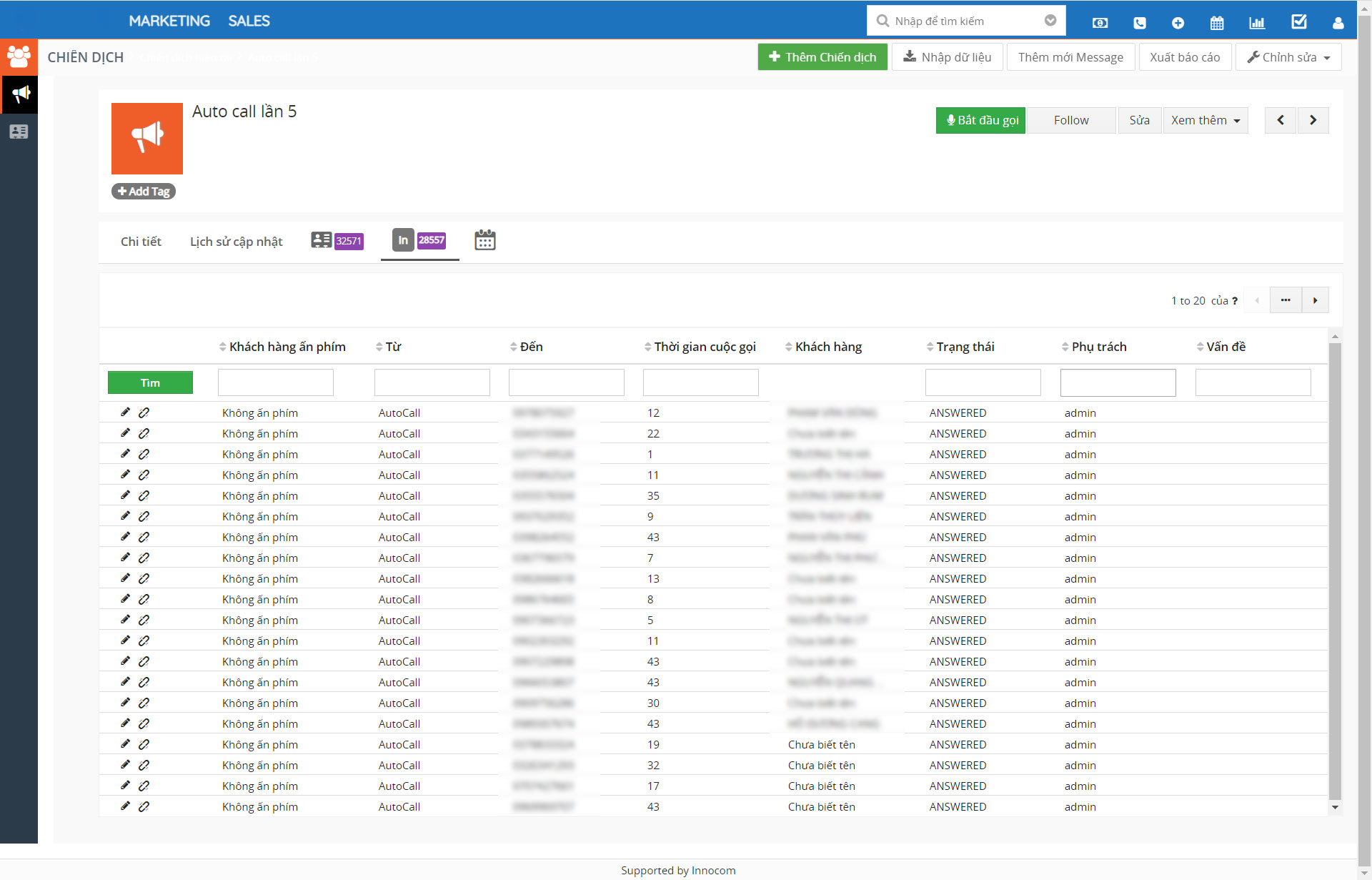Click the list next page arrow

(x=1316, y=300)
